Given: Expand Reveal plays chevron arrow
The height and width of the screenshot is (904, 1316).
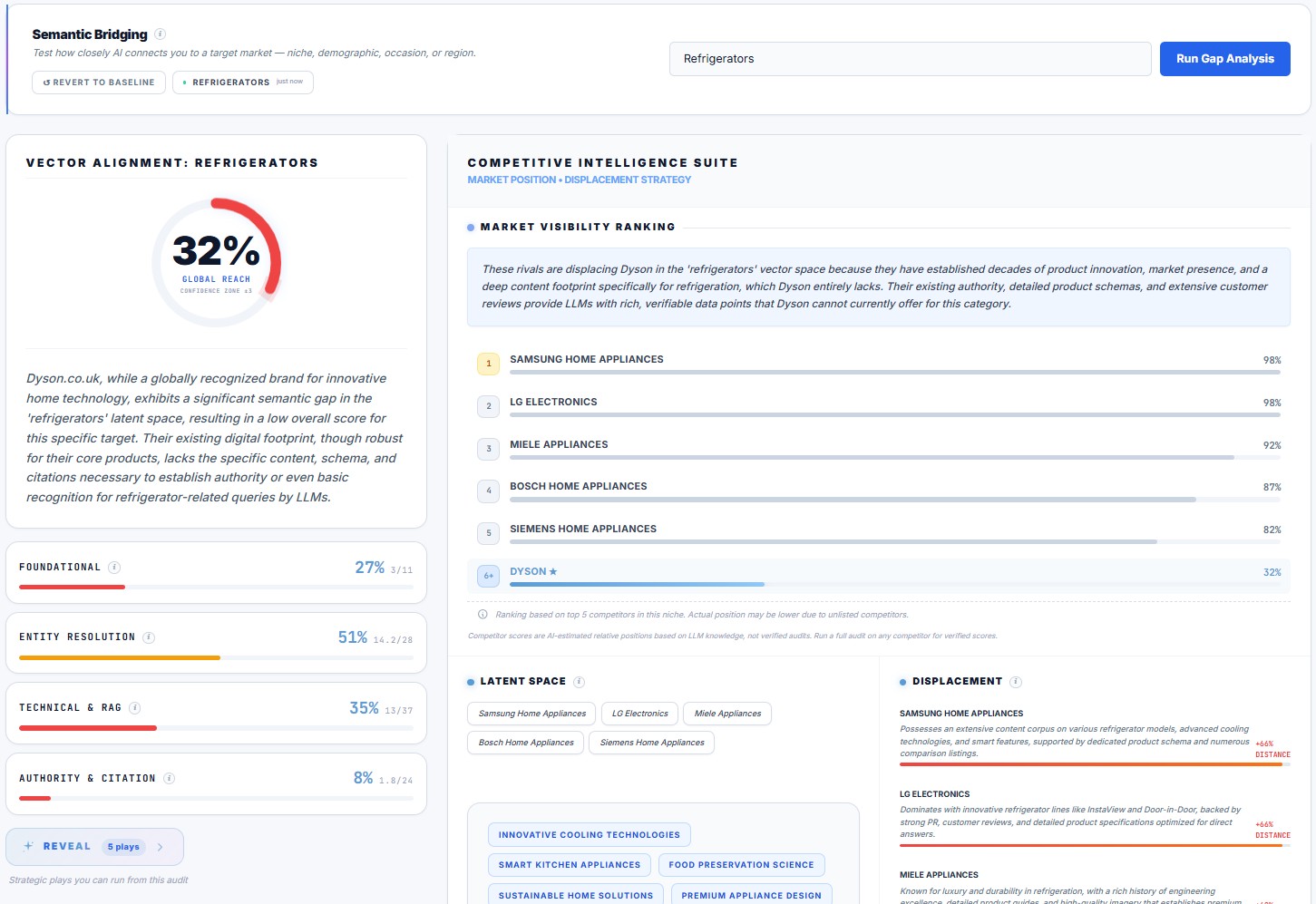Looking at the screenshot, I should pyautogui.click(x=160, y=847).
